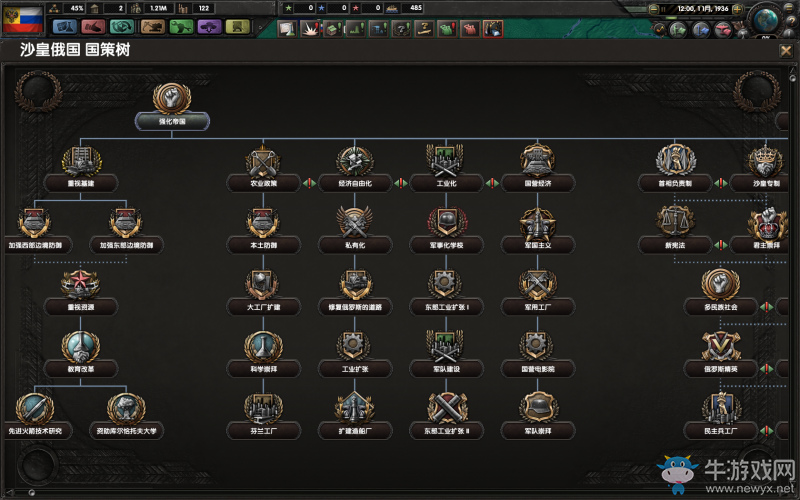The height and width of the screenshot is (500, 800).
Task: Open the purple parachute Recruit tab
Action: (x=209, y=27)
